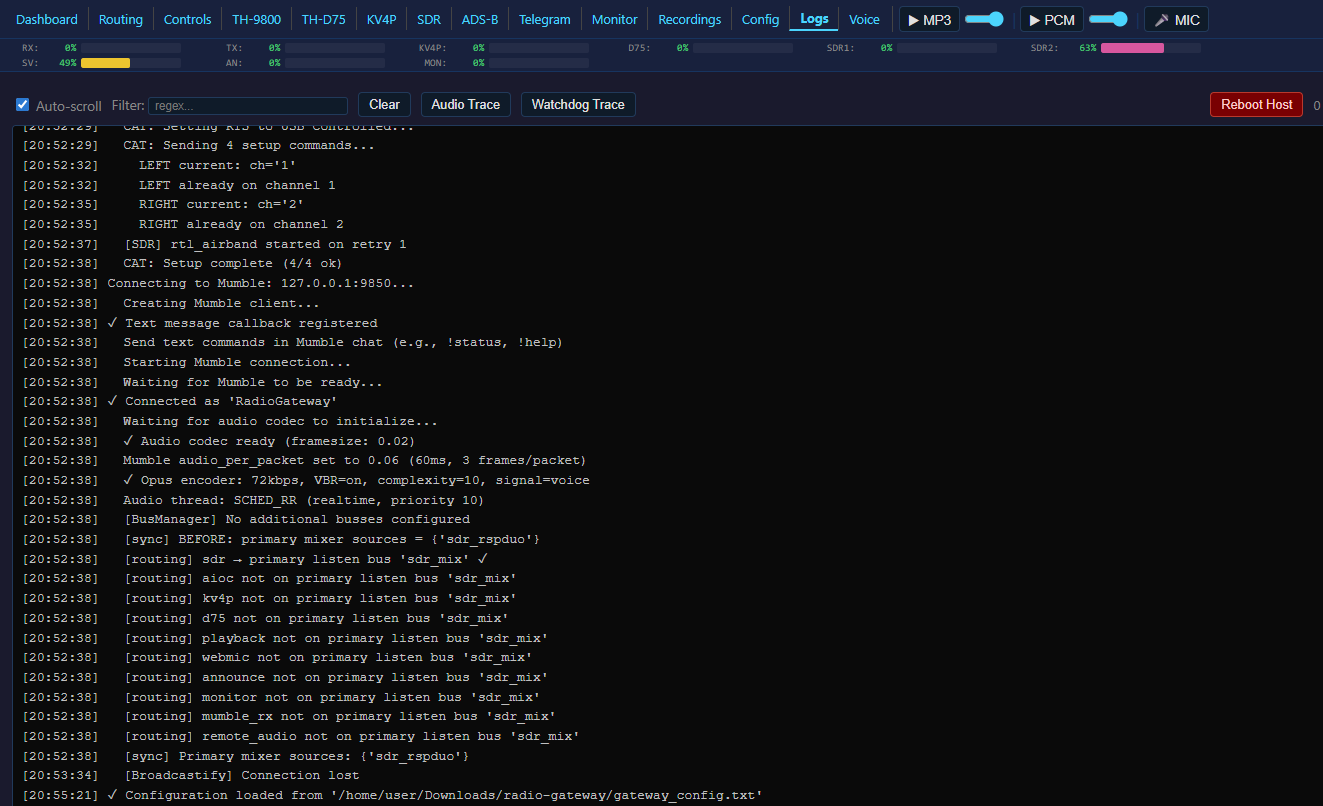Switch to the Monitor tab
The image size is (1323, 806).
pyautogui.click(x=615, y=19)
